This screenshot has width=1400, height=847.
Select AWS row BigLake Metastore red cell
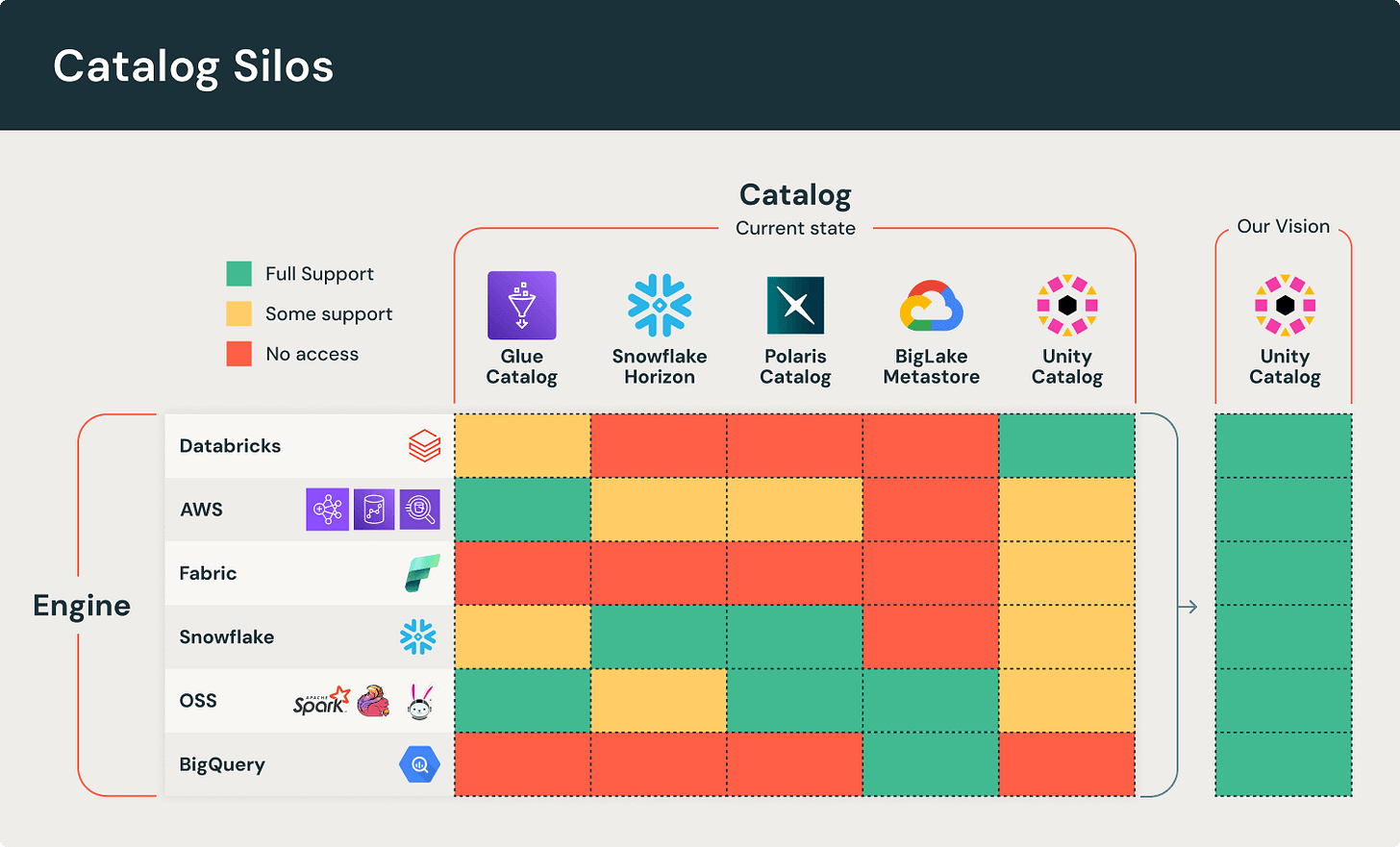(931, 510)
